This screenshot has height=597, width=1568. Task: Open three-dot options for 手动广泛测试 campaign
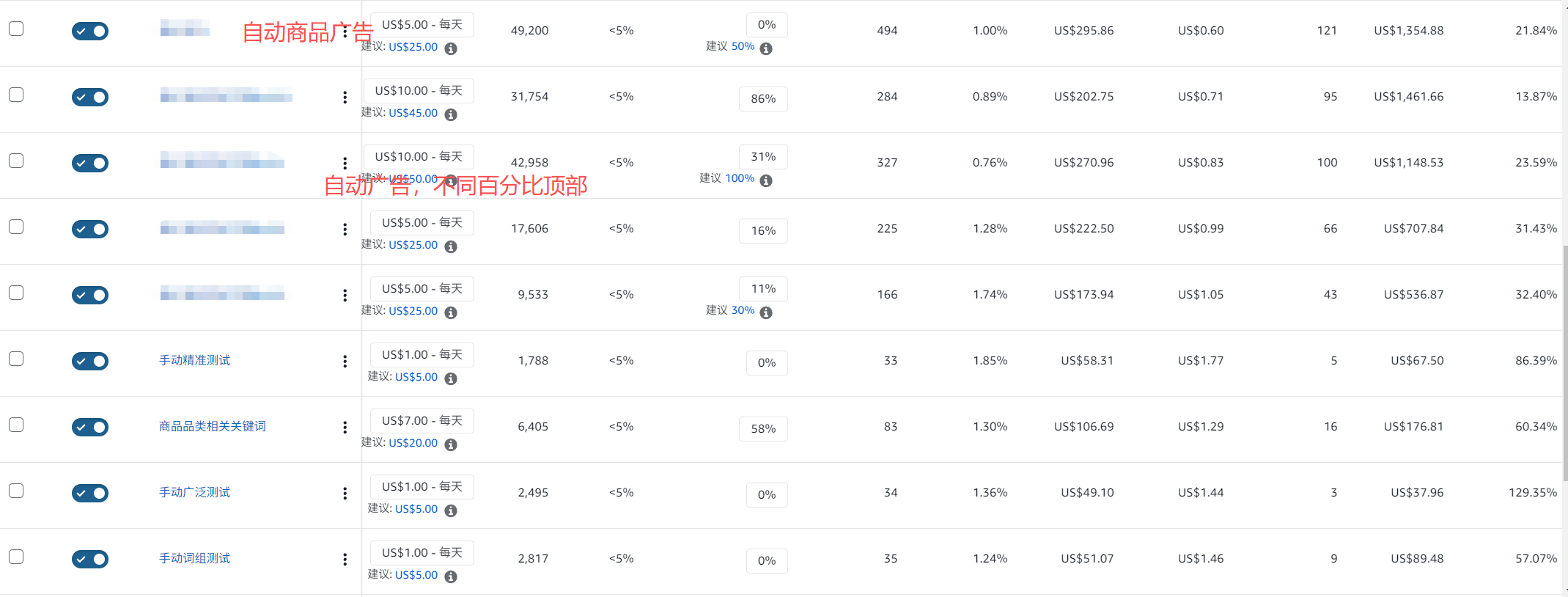pos(345,493)
